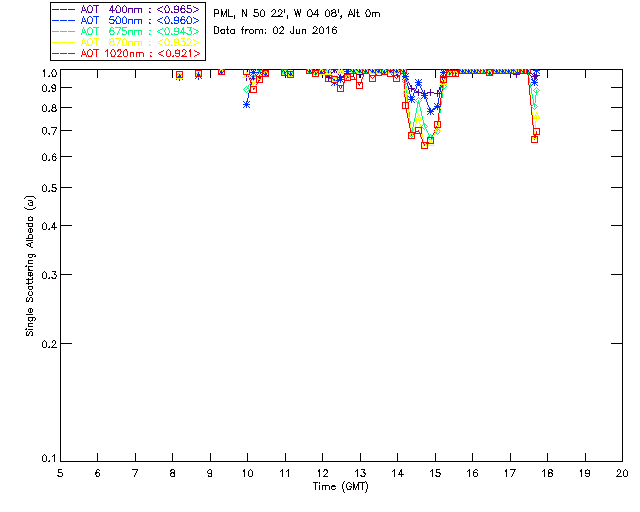The image size is (640, 512).
Task: Click the 0.3 y-axis tick label
Action: (49, 275)
